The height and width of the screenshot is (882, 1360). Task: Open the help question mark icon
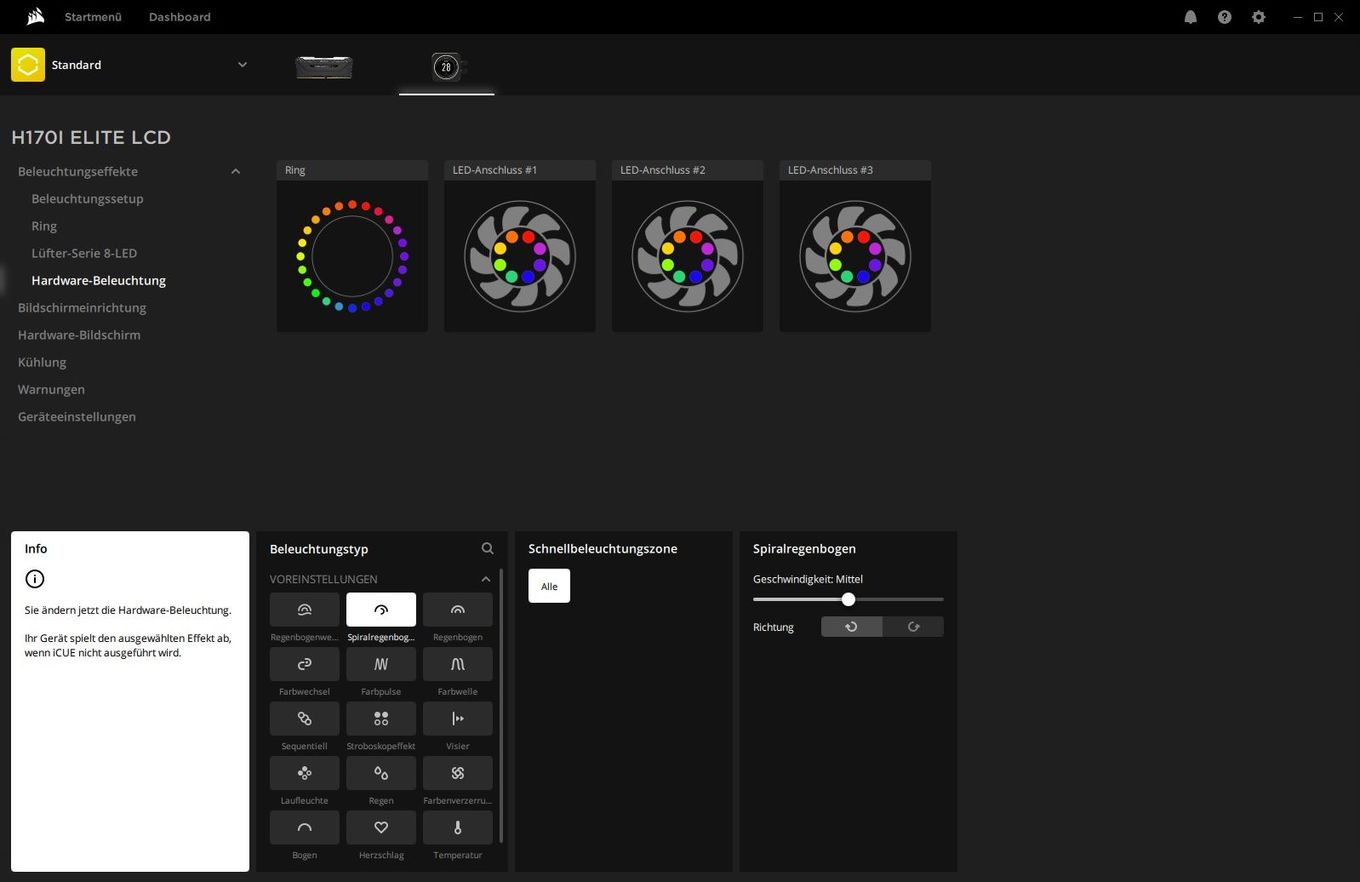tap(1224, 17)
